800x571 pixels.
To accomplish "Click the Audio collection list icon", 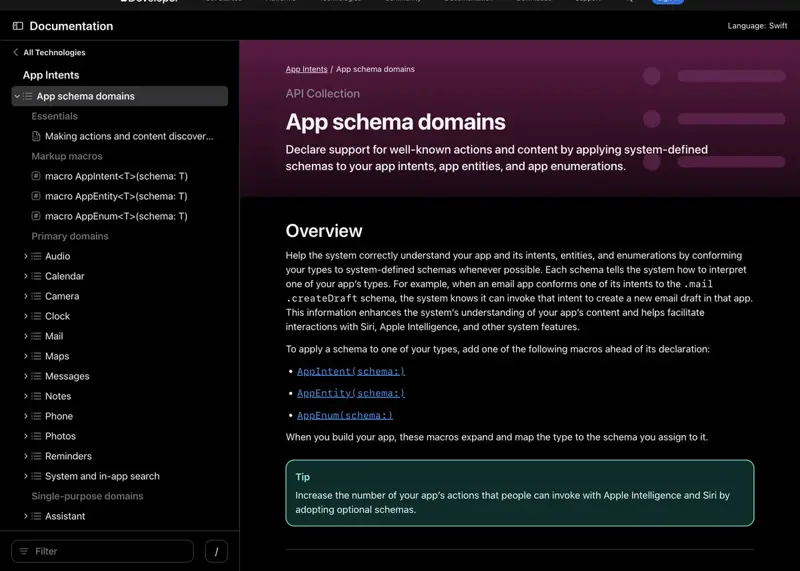I will [x=36, y=256].
